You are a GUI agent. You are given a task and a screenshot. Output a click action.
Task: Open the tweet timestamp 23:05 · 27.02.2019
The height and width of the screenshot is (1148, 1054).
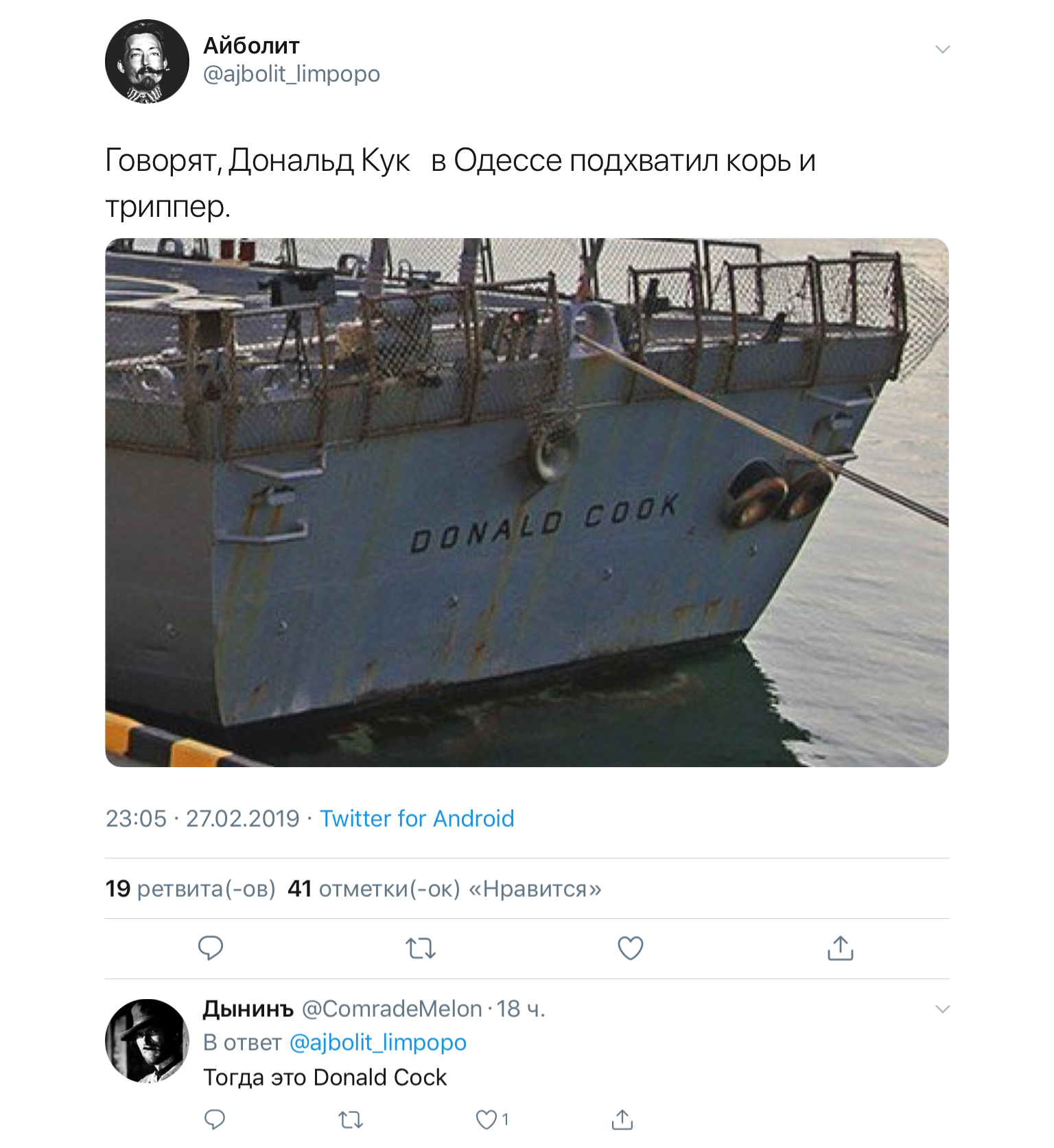pyautogui.click(x=202, y=819)
